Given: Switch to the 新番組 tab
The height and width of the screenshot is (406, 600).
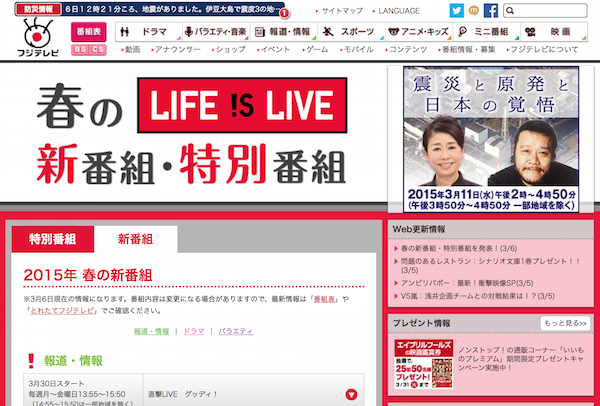Looking at the screenshot, I should click(x=135, y=239).
